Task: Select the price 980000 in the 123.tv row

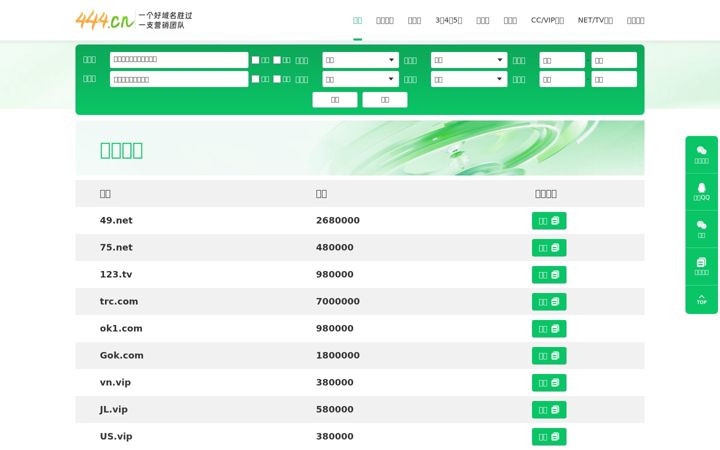Action: [x=335, y=275]
